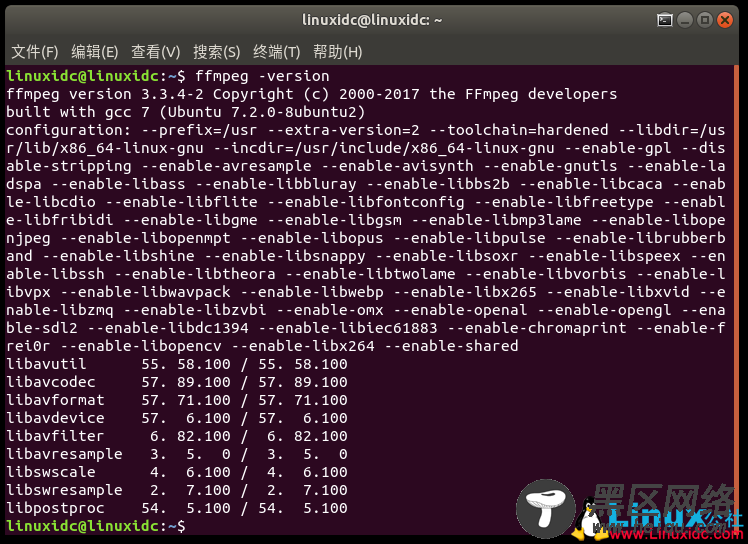Click the '--enable-chromaprint' option text
Screen dimensions: 748x544
pos(537,328)
